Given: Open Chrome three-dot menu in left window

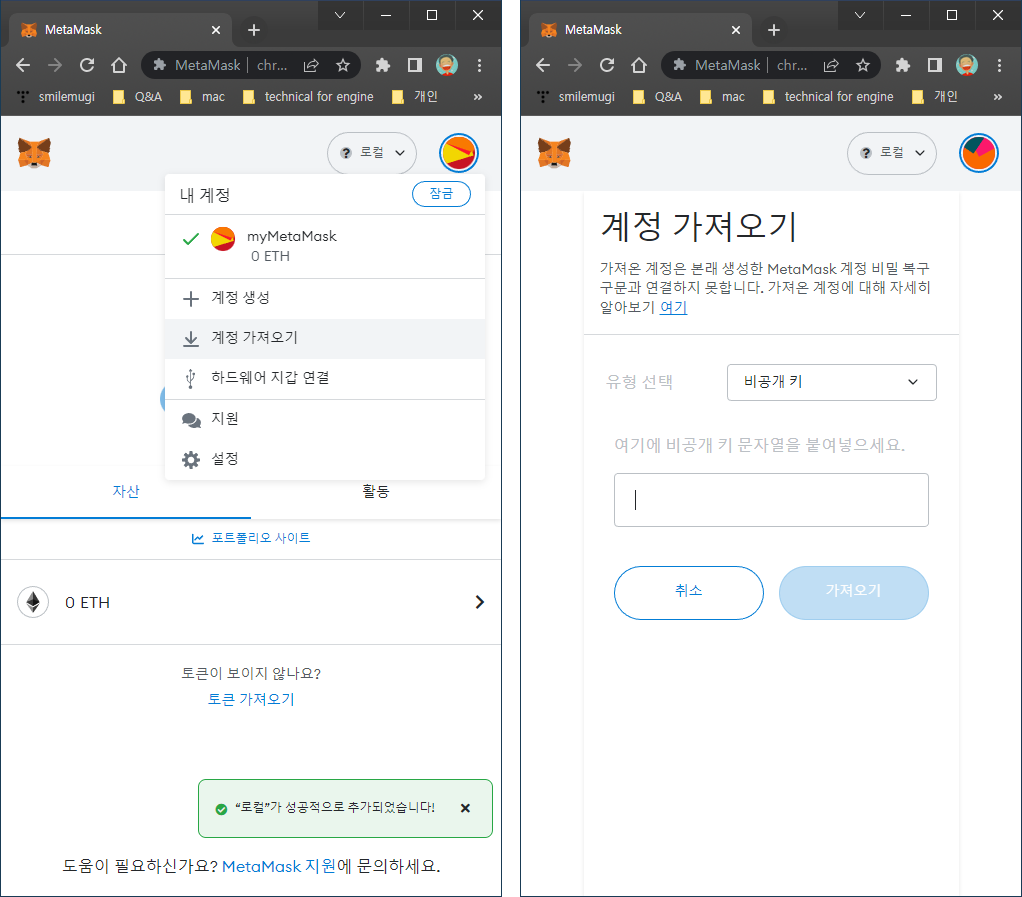Looking at the screenshot, I should click(x=479, y=65).
